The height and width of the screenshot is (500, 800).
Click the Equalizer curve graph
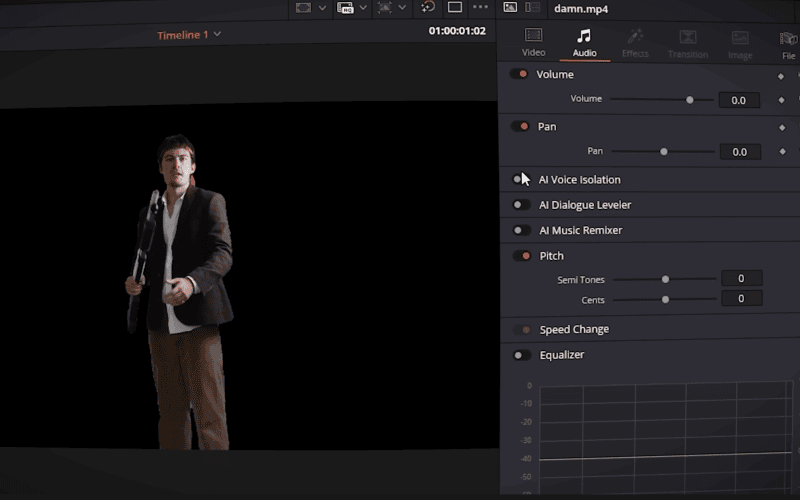point(666,438)
